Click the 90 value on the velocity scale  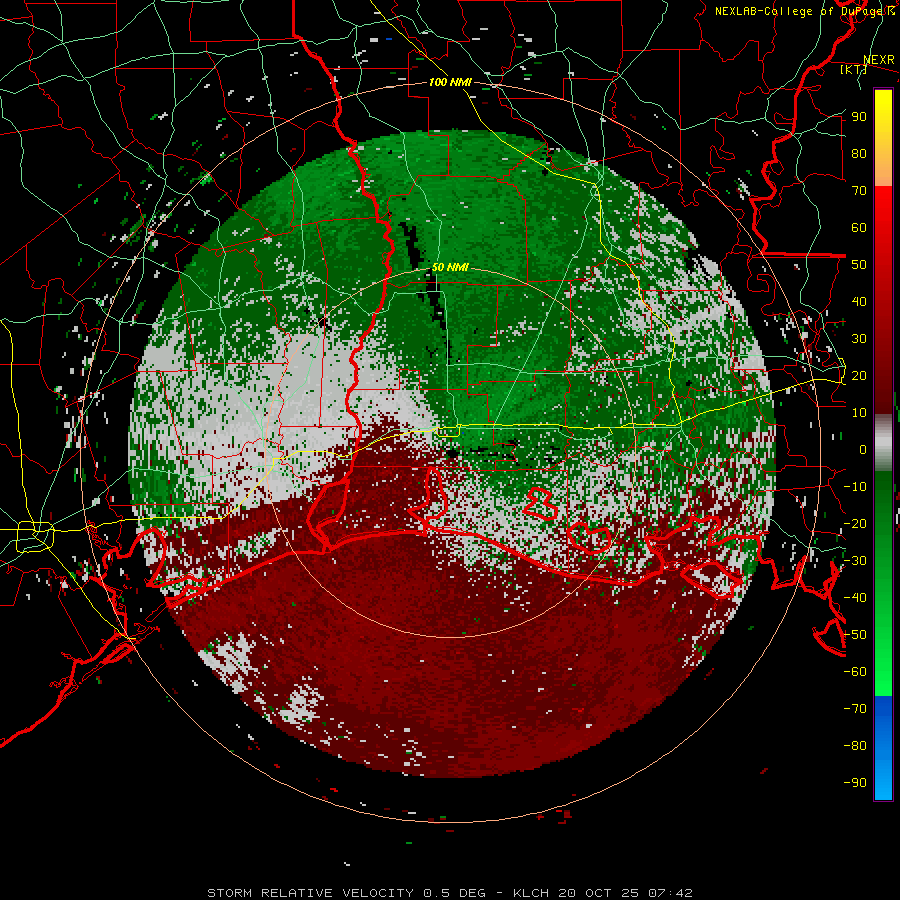859,117
